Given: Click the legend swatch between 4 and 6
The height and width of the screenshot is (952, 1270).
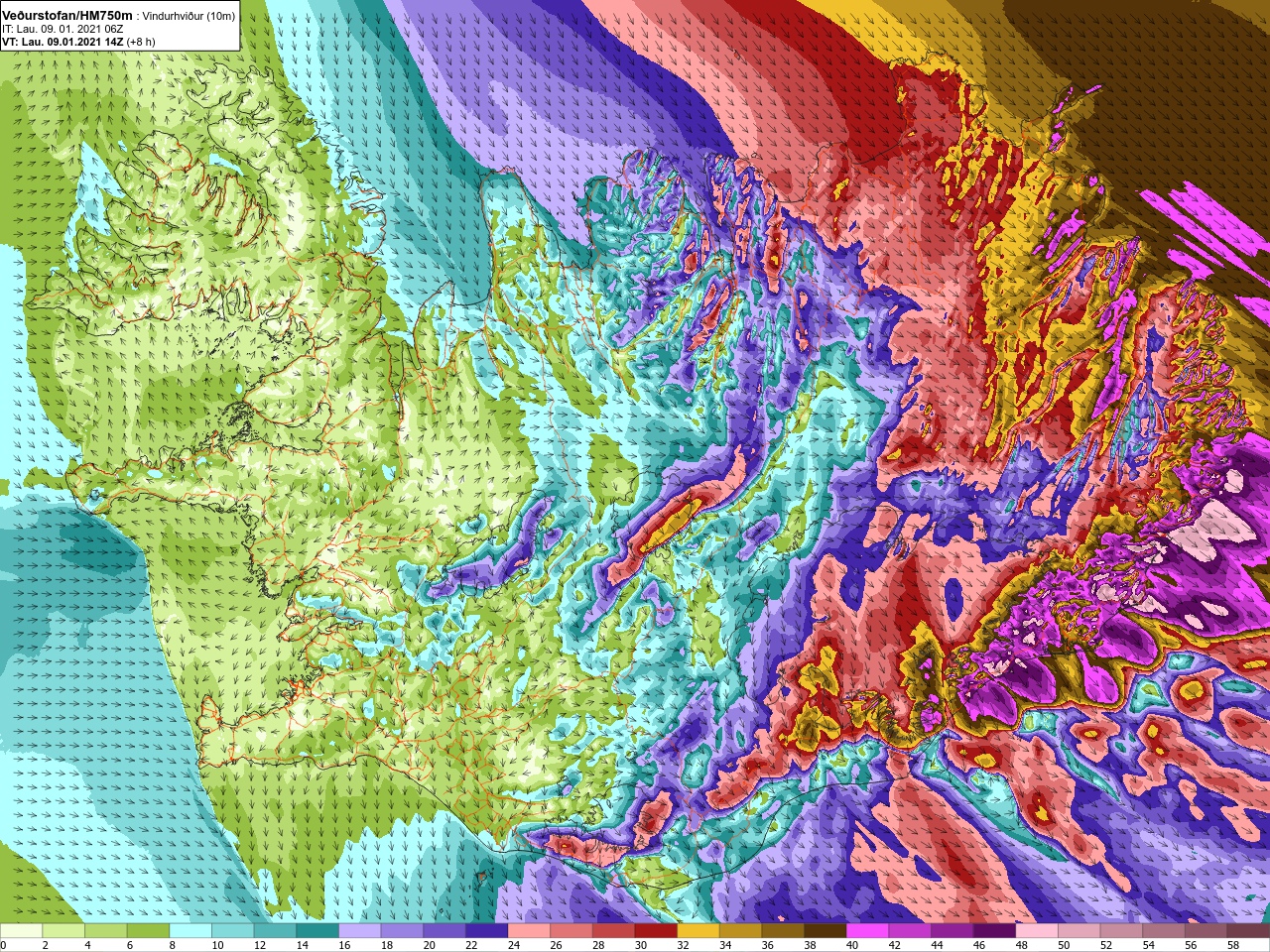Looking at the screenshot, I should click(106, 932).
